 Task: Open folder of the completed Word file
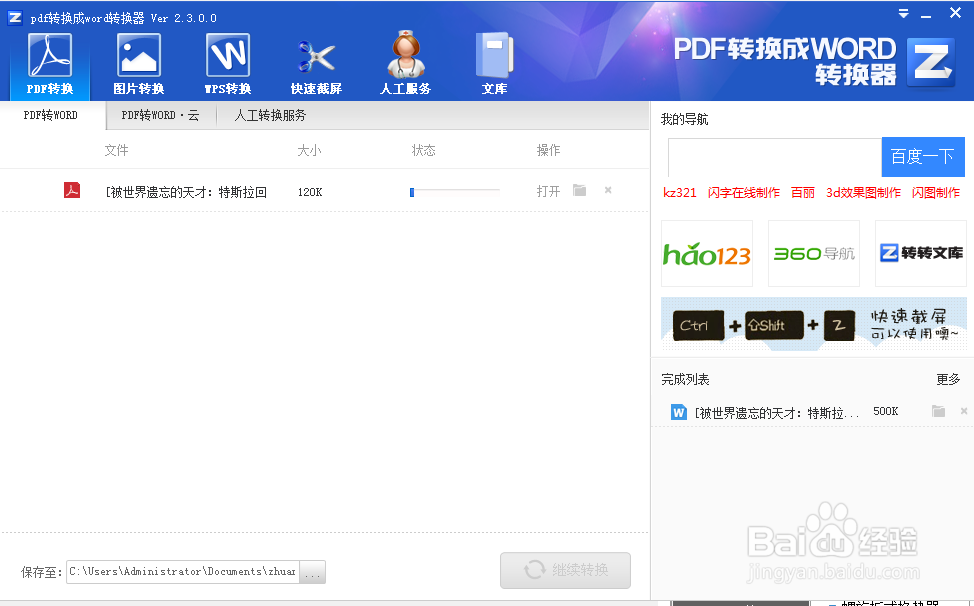[x=938, y=411]
